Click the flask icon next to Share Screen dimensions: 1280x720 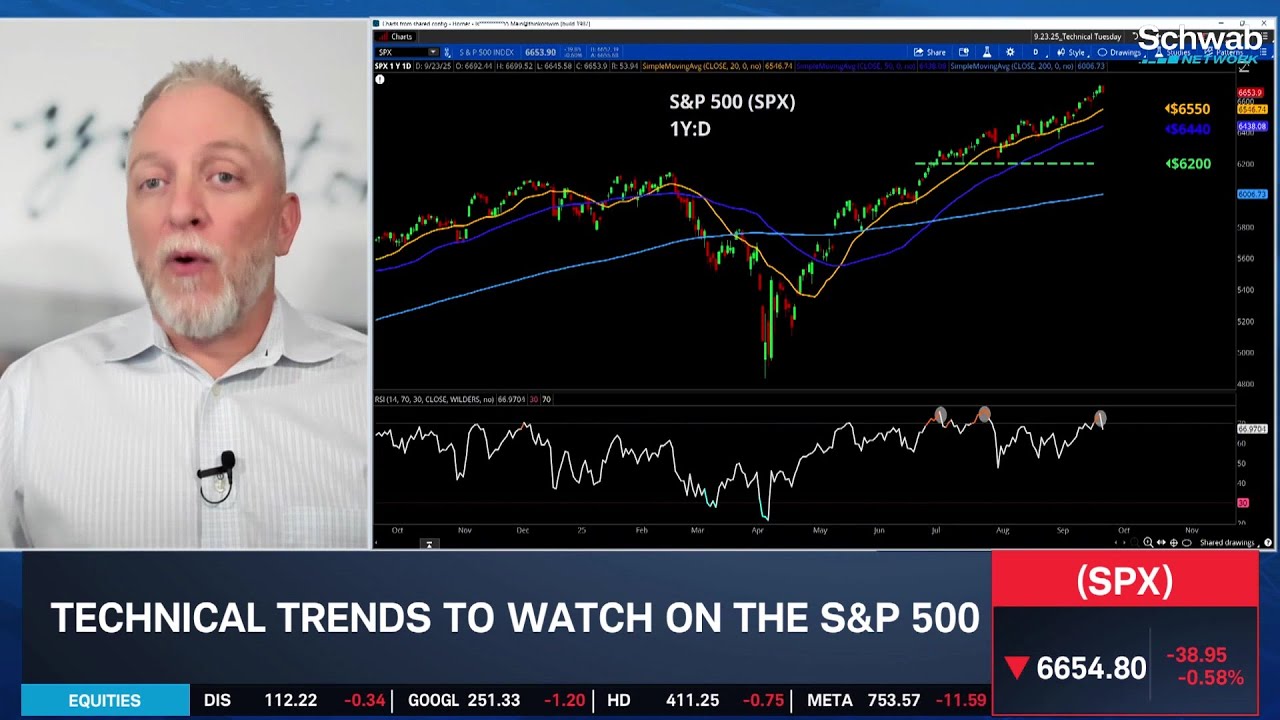[986, 52]
